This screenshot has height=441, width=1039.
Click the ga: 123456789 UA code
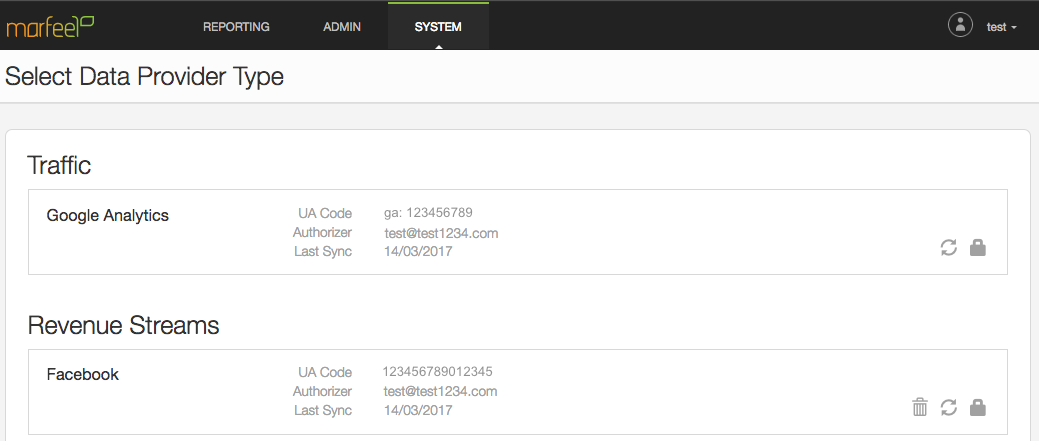coord(428,213)
